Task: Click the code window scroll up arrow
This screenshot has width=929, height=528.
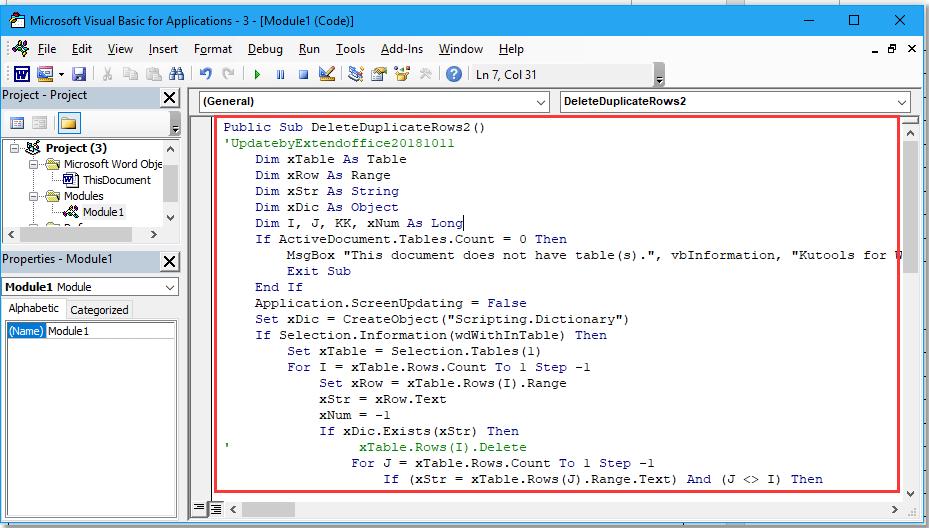Action: [x=911, y=133]
